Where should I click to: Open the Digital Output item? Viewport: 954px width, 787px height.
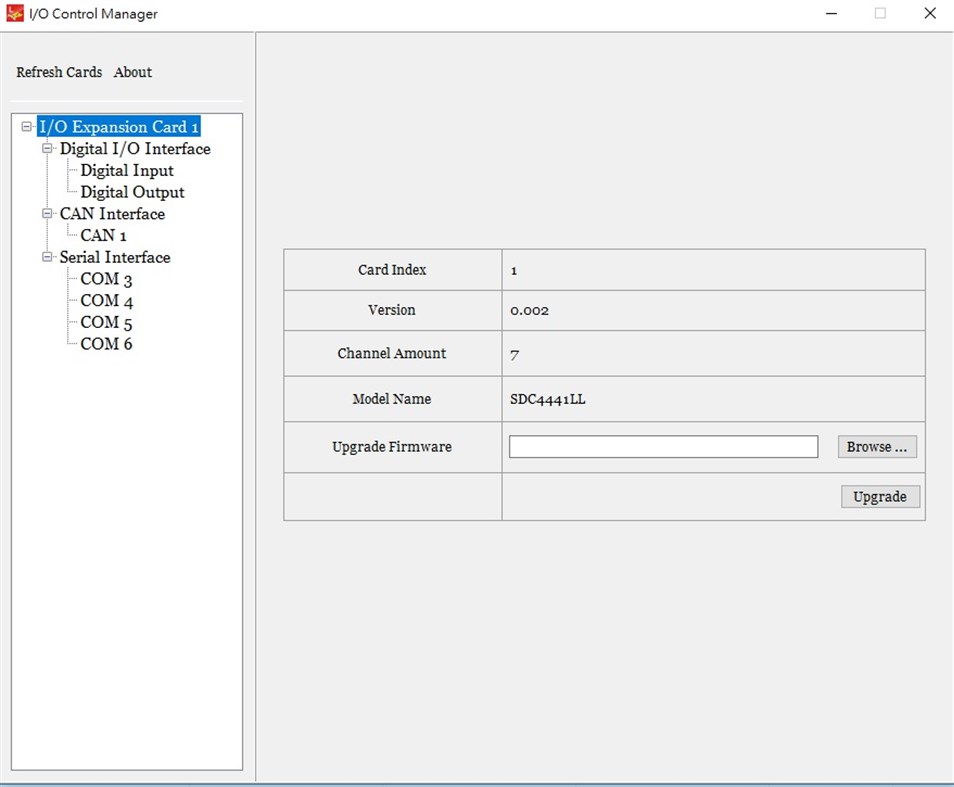coord(132,192)
